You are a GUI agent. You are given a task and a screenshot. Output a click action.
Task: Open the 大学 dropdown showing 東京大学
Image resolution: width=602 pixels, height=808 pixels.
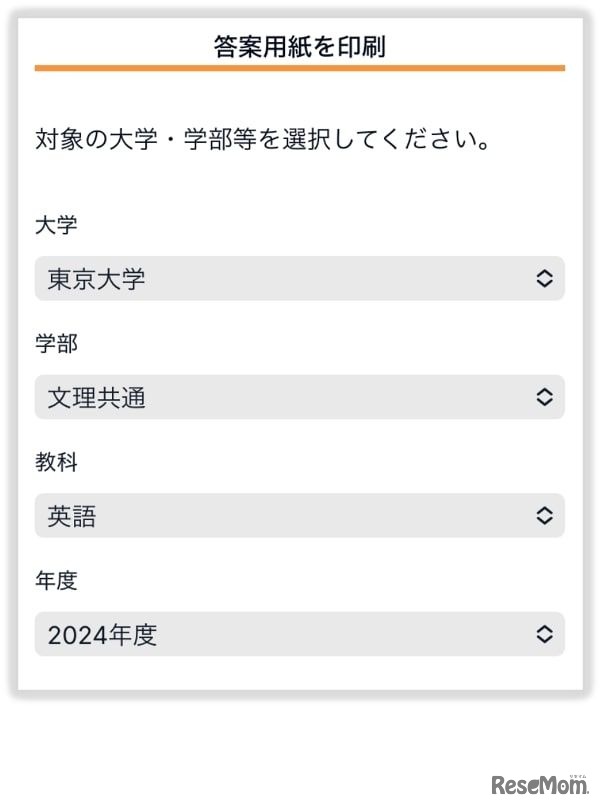point(300,279)
